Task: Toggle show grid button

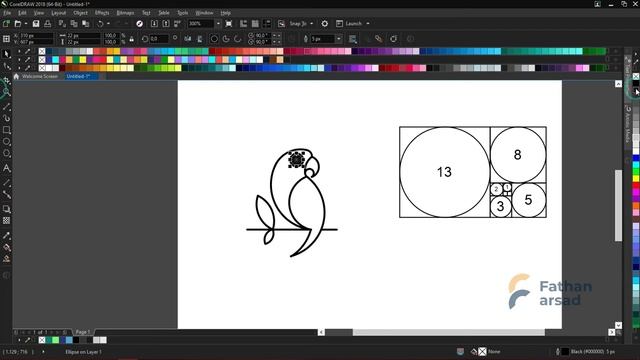Action: [x=255, y=24]
